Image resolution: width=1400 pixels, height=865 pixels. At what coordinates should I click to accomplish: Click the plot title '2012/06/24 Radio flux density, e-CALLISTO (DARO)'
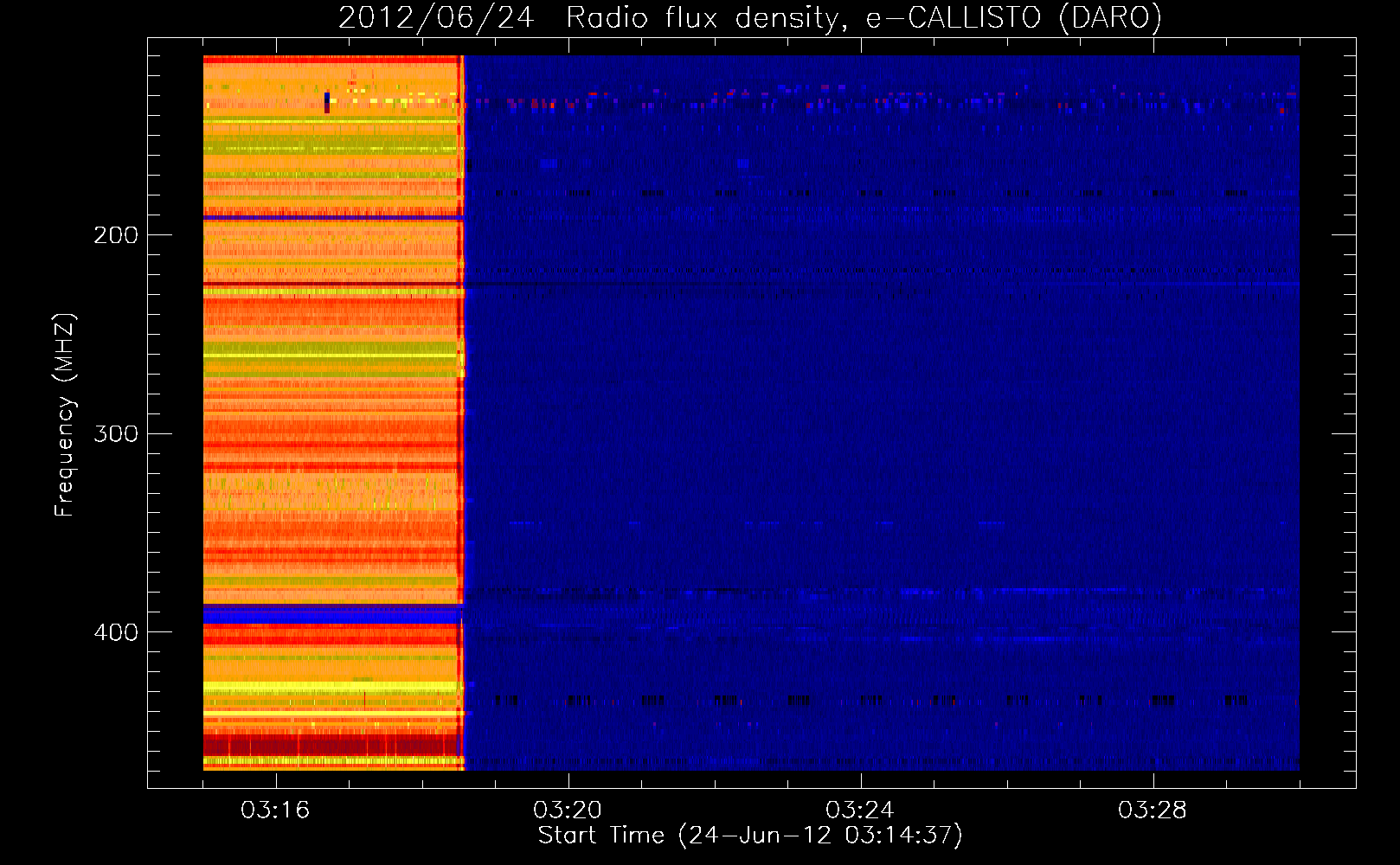point(749,17)
